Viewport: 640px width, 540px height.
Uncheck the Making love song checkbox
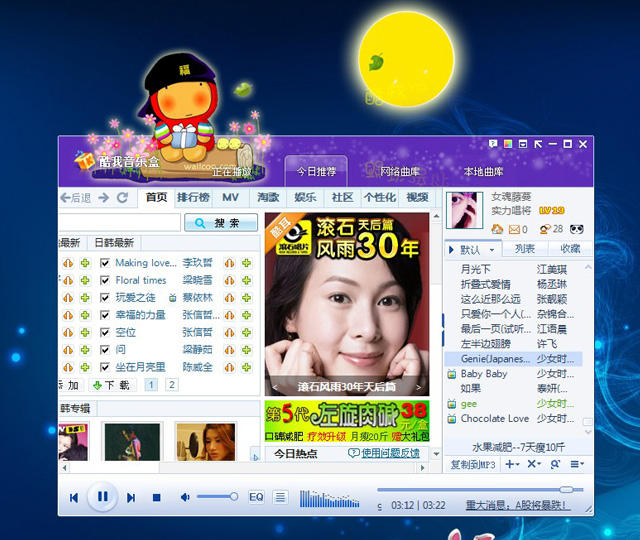(104, 263)
